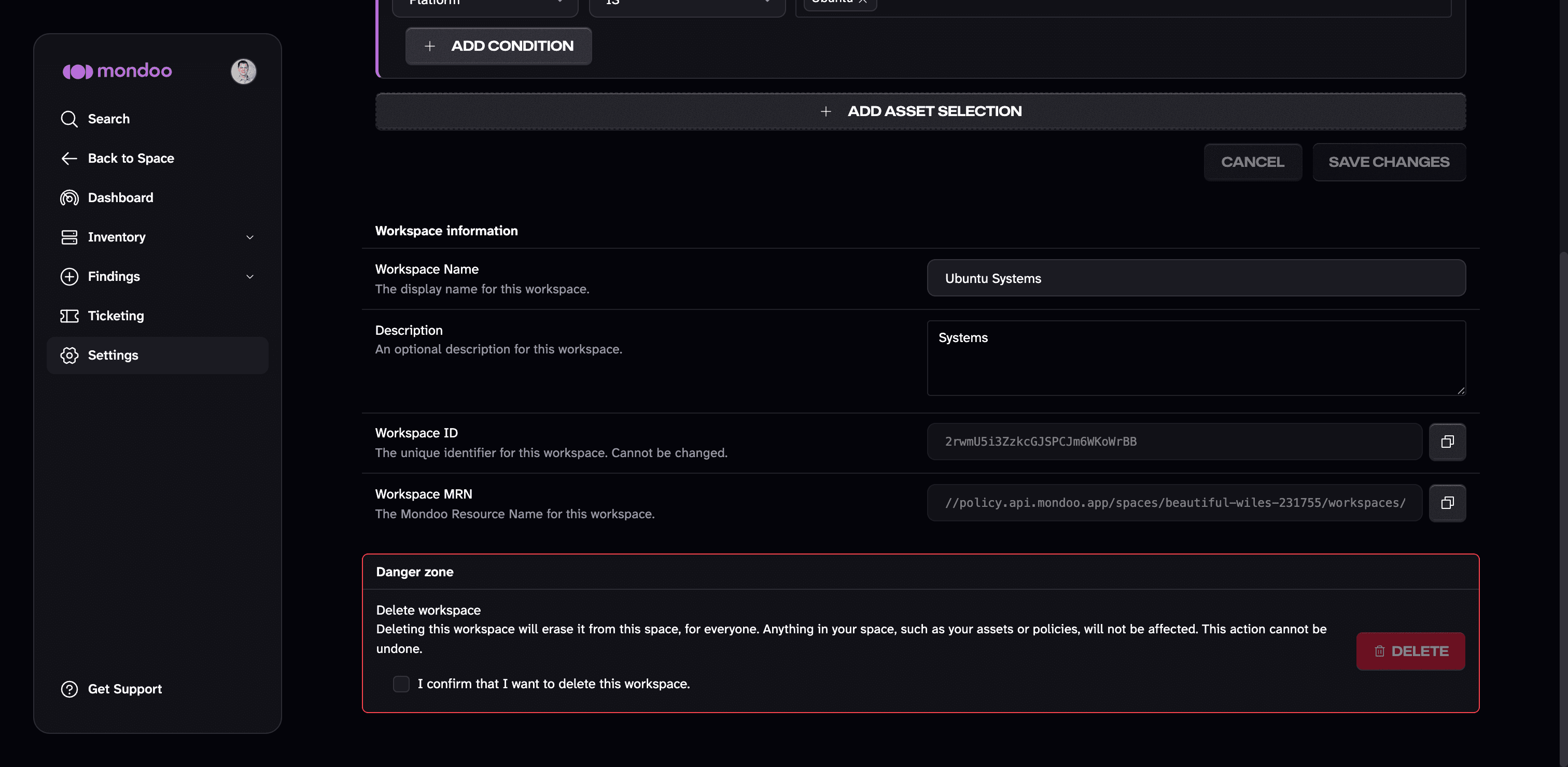This screenshot has width=1568, height=767.
Task: Click the Dashboard radar icon
Action: 69,197
